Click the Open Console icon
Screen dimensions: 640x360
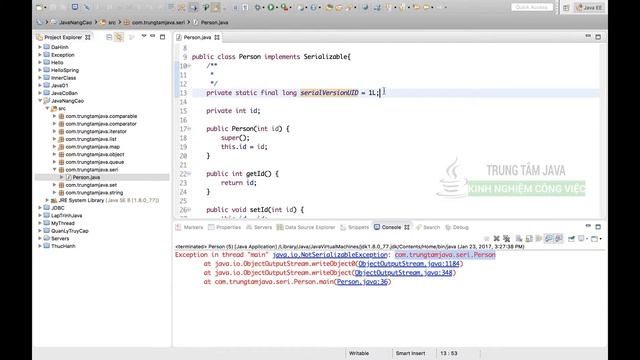pyautogui.click(x=596, y=239)
